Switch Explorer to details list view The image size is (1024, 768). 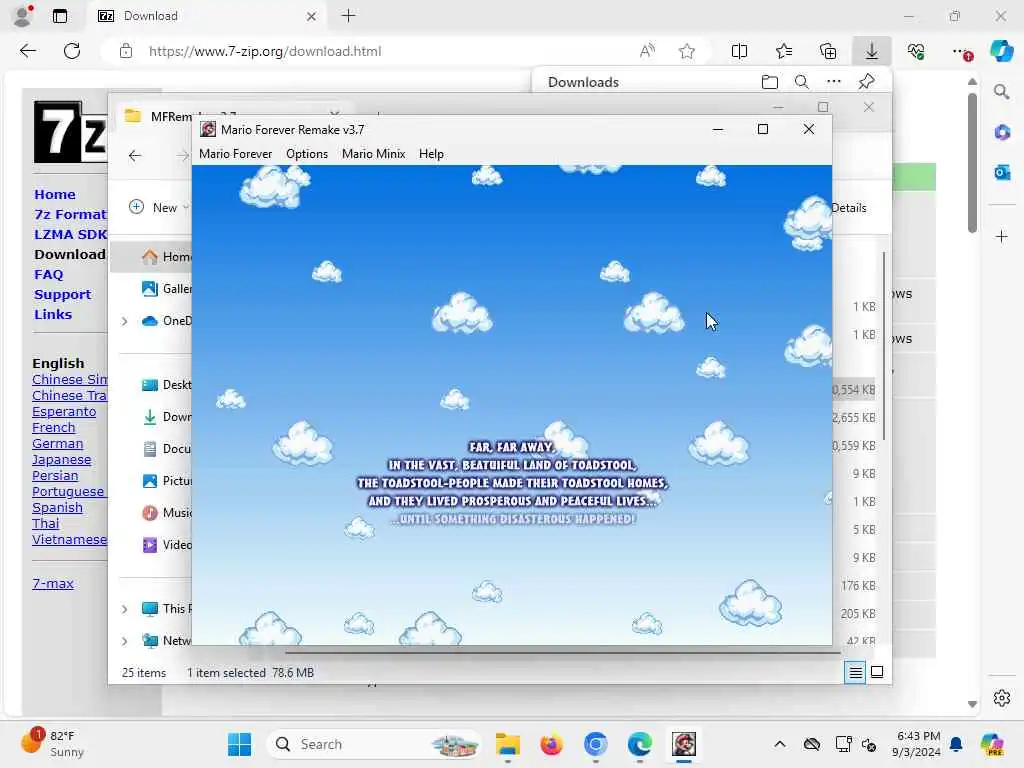point(855,672)
